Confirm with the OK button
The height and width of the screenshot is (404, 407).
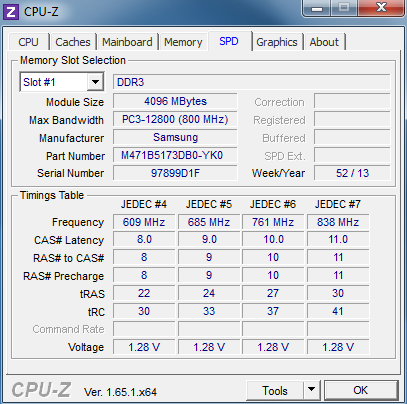(361, 390)
